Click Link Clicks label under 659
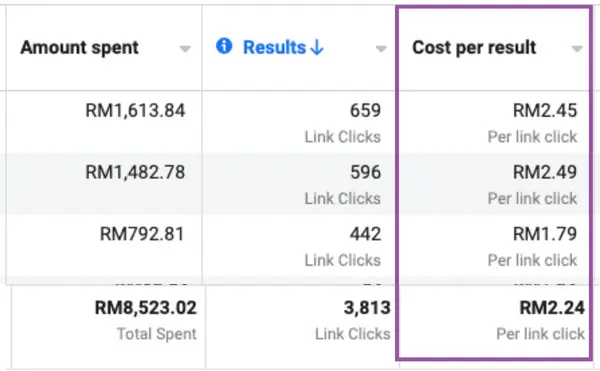The width and height of the screenshot is (600, 371). [x=342, y=137]
